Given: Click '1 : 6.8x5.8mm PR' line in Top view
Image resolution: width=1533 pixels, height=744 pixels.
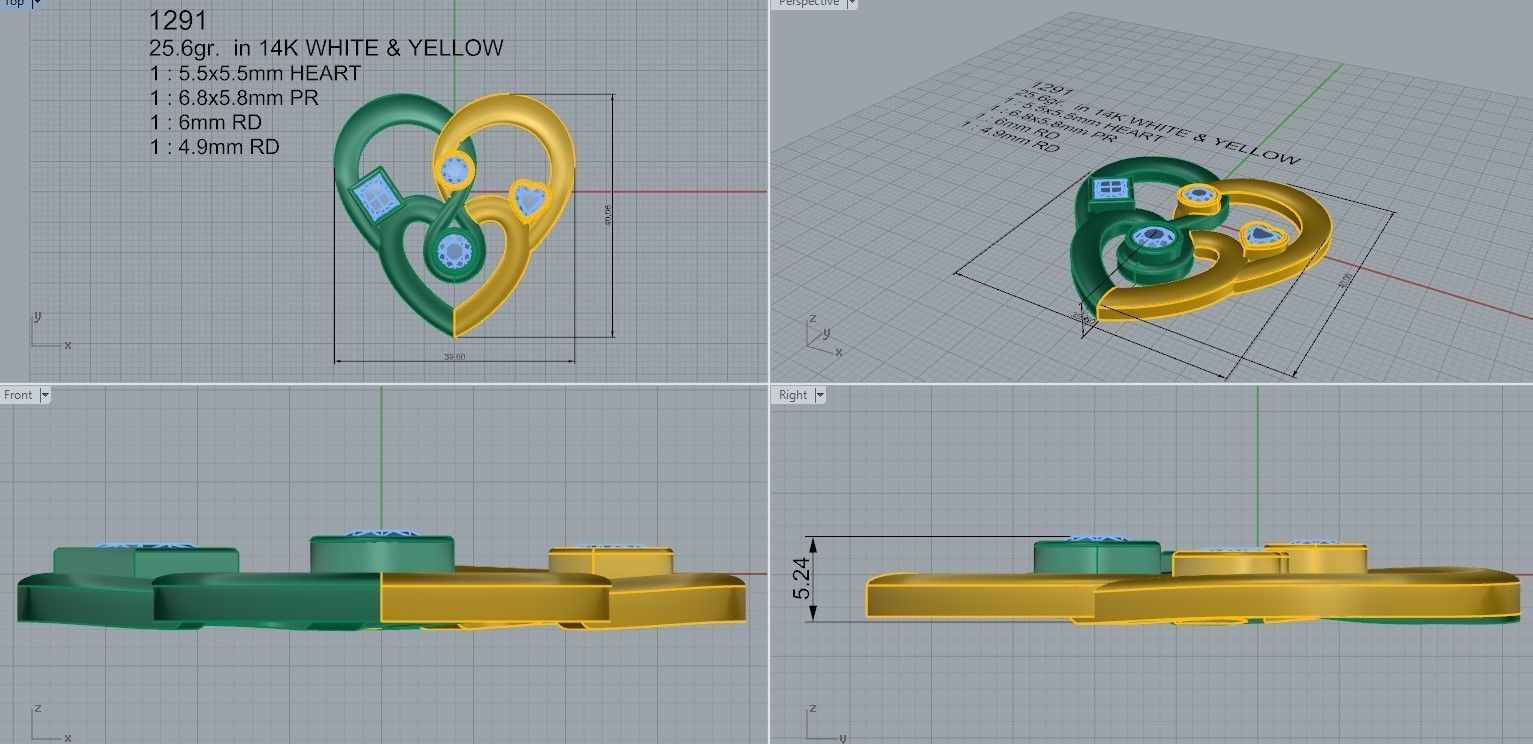Looking at the screenshot, I should click(234, 98).
